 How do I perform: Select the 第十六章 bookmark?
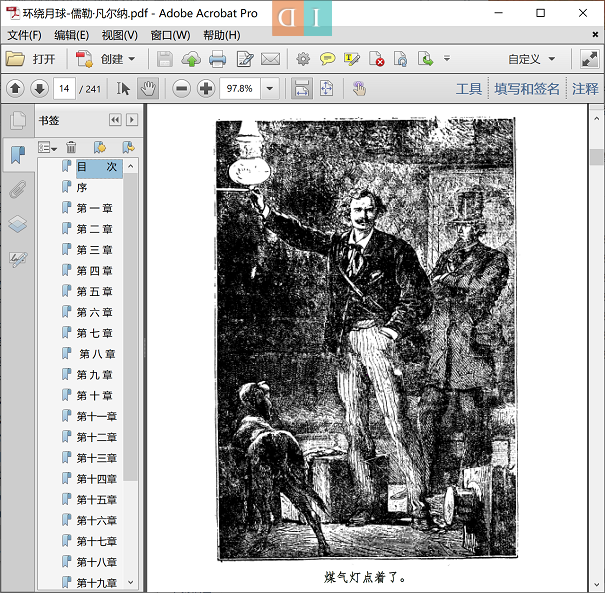click(96, 521)
